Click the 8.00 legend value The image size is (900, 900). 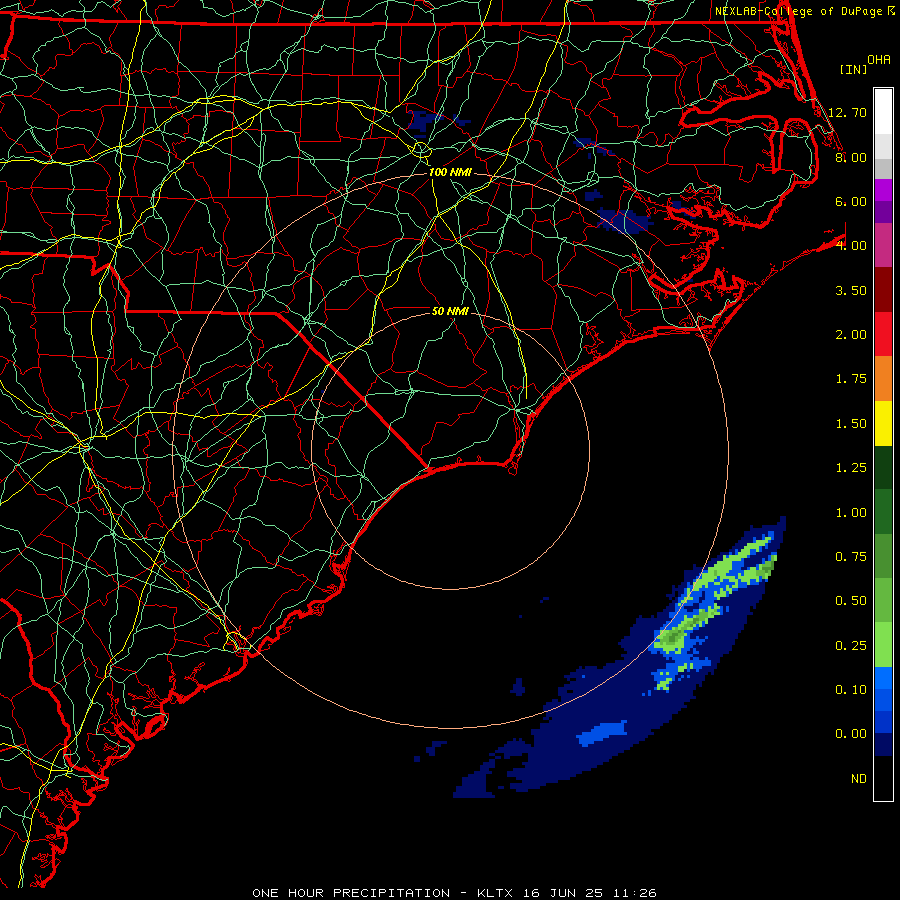(851, 157)
